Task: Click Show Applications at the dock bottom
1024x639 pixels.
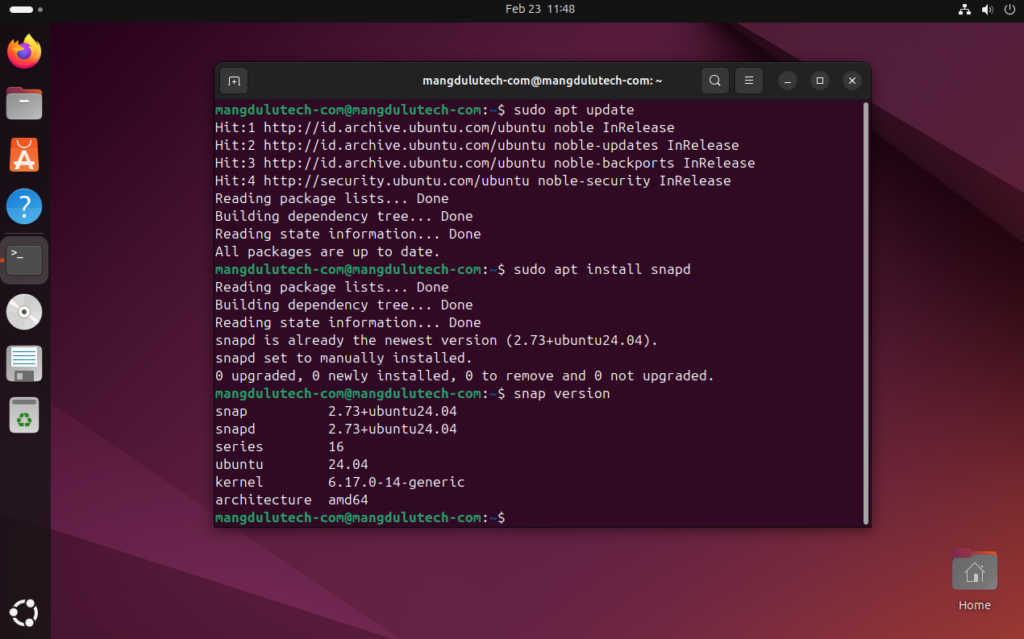Action: (24, 612)
